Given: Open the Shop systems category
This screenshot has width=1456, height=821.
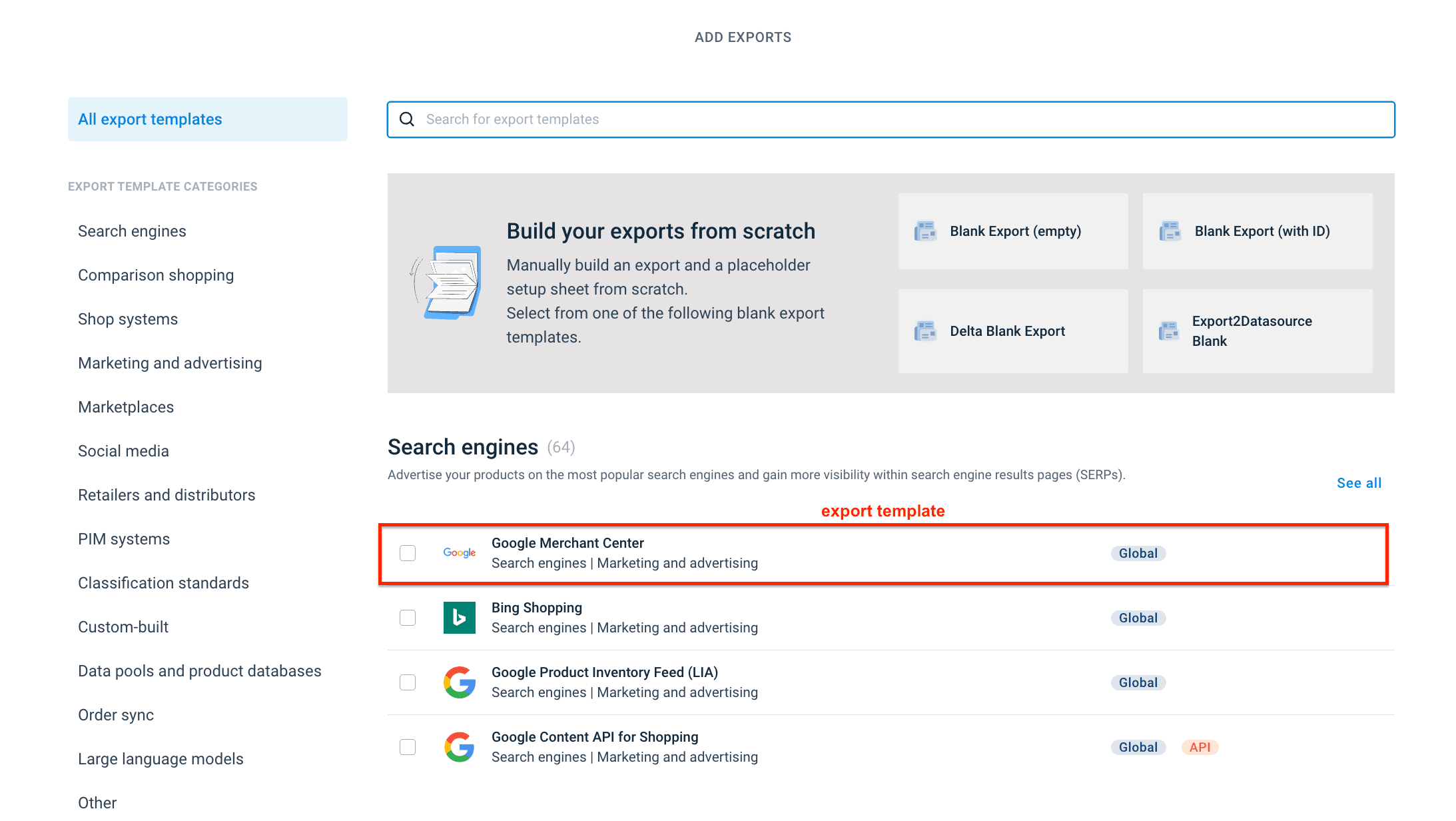Looking at the screenshot, I should tap(128, 319).
